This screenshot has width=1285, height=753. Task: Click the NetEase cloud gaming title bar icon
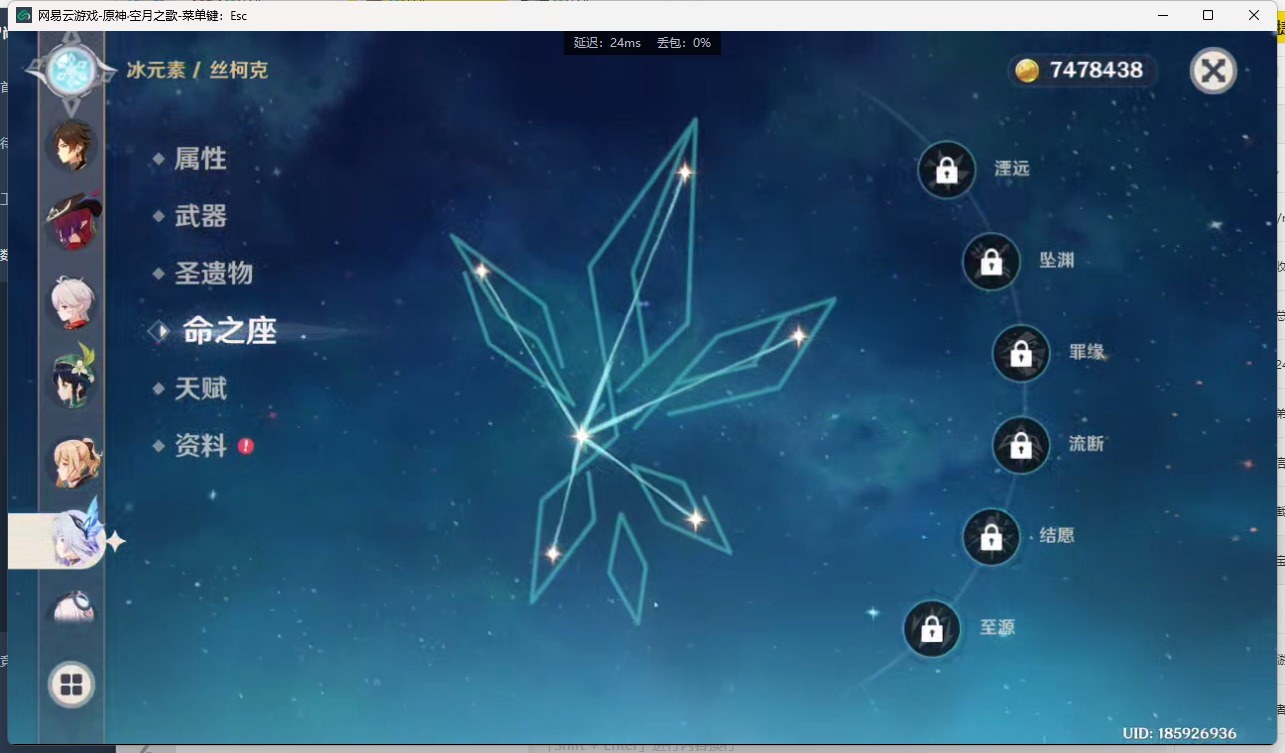tap(24, 15)
